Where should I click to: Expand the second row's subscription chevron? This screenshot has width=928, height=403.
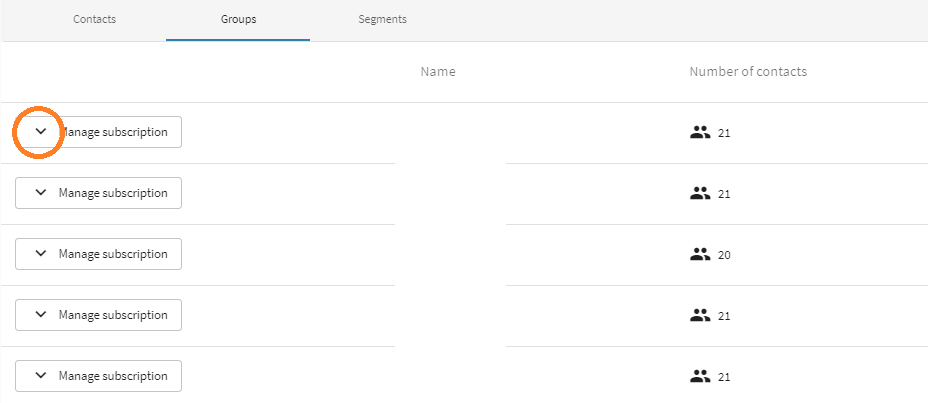(x=40, y=193)
